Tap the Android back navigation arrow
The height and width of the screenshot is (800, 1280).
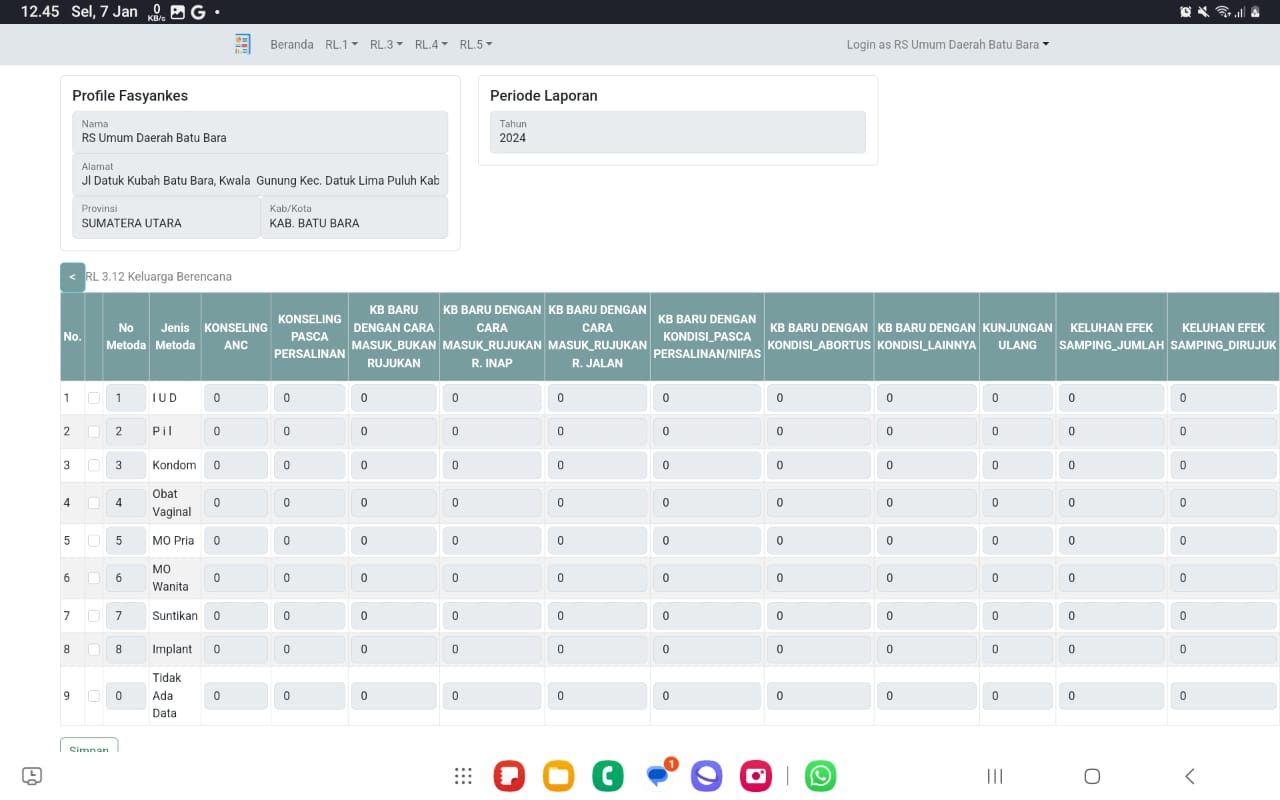tap(1189, 776)
